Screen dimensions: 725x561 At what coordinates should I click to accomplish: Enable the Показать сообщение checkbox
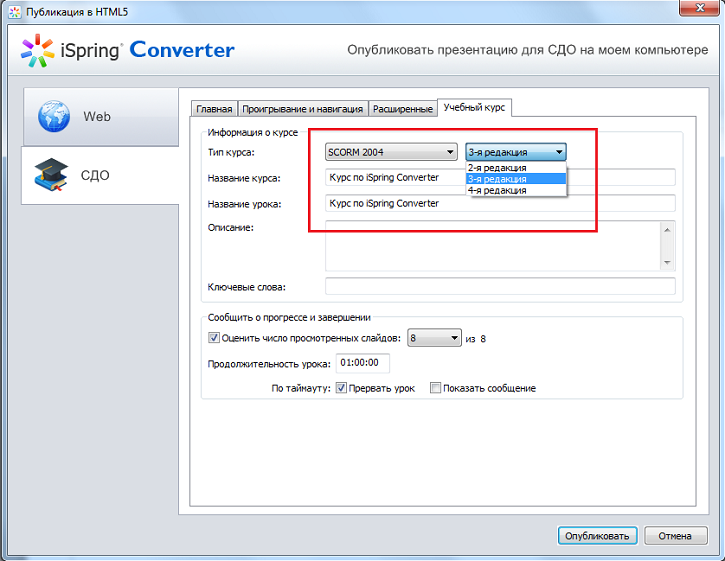tap(435, 388)
